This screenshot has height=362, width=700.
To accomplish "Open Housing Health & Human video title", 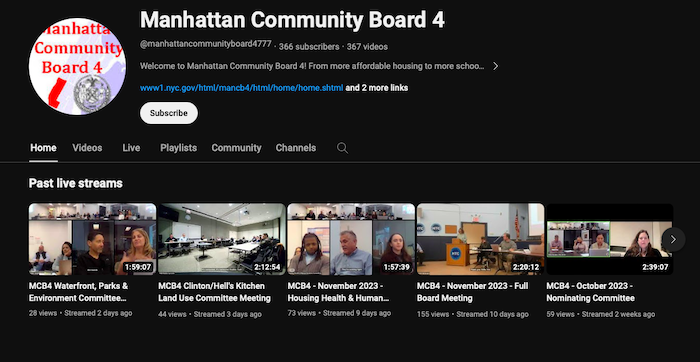I will (x=338, y=291).
